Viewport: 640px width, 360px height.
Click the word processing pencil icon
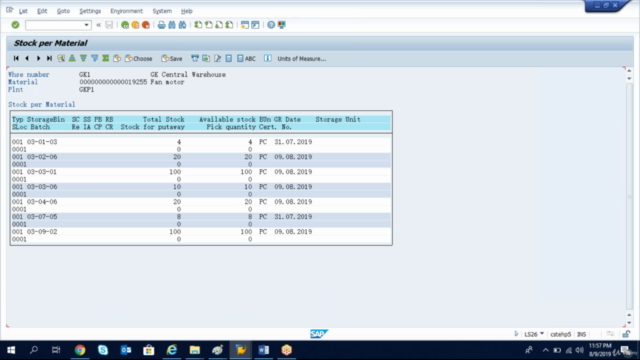pyautogui.click(x=218, y=58)
